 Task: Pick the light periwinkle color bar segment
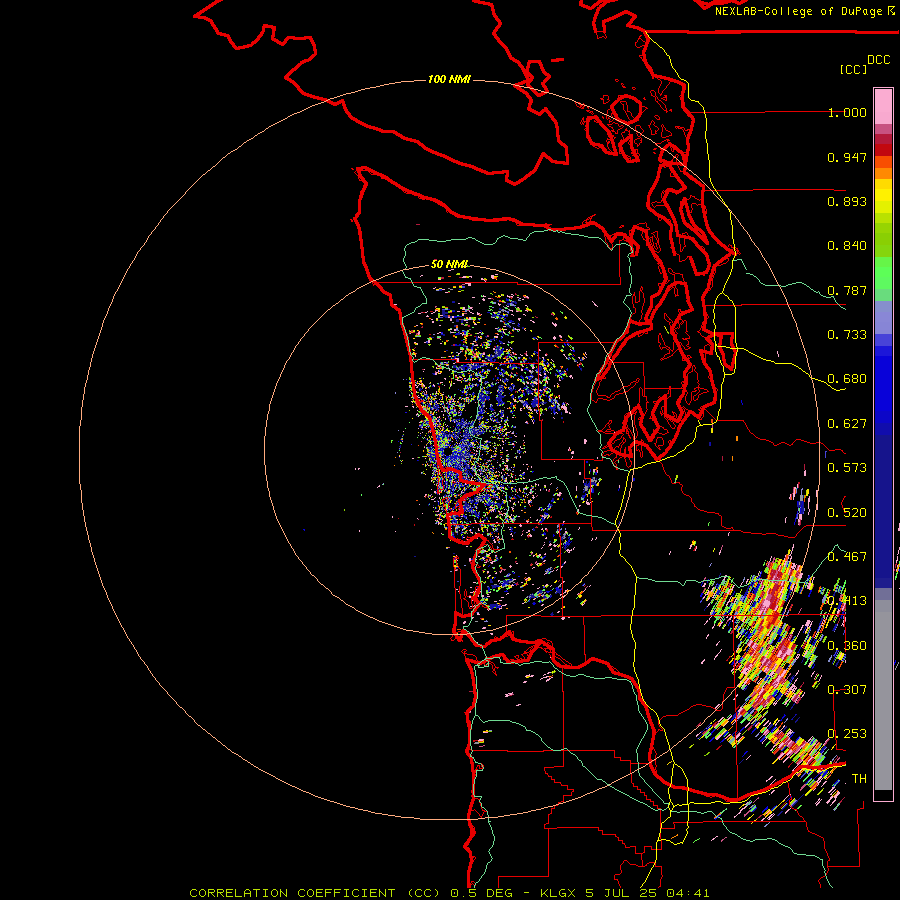point(883,317)
